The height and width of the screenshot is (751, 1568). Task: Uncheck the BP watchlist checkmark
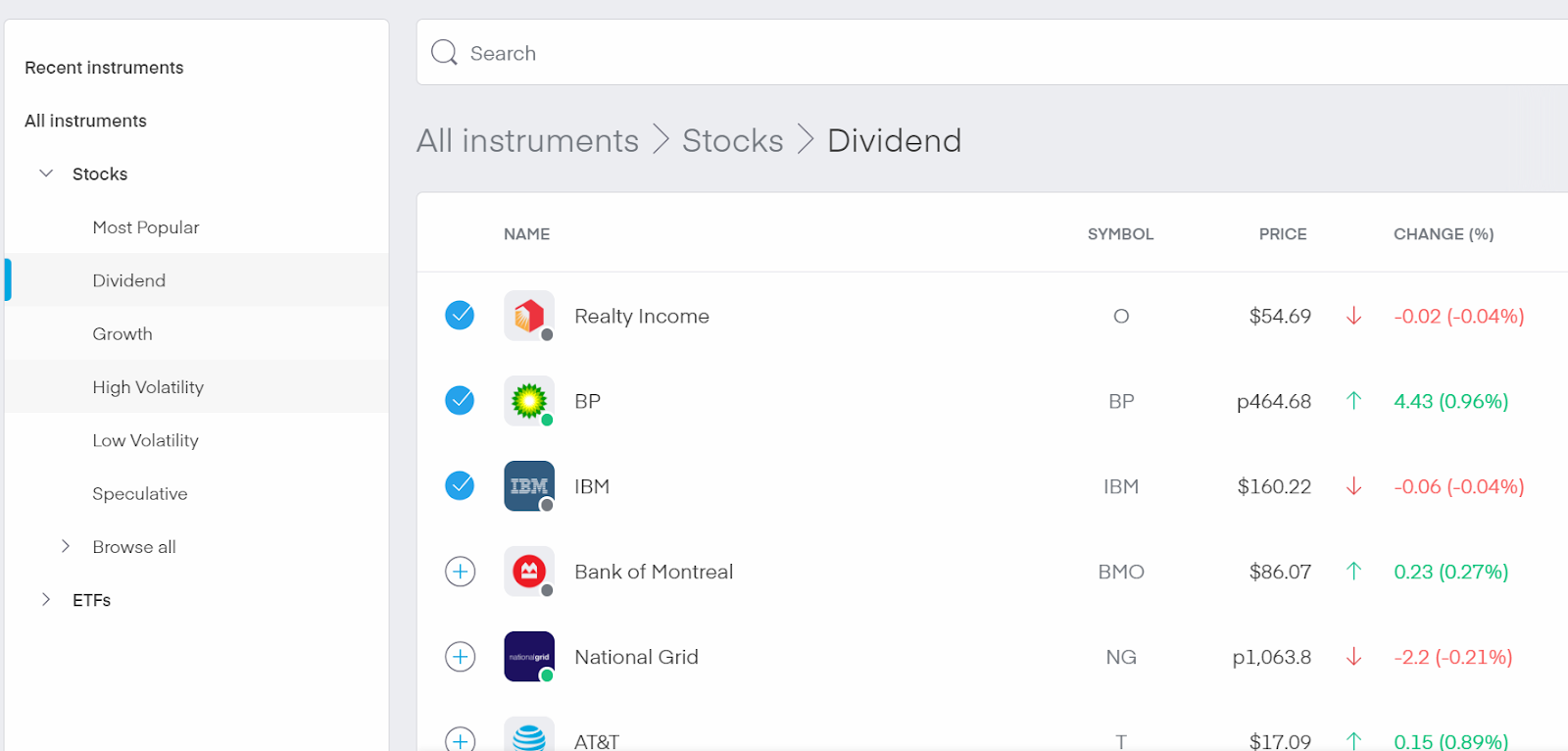tap(461, 401)
